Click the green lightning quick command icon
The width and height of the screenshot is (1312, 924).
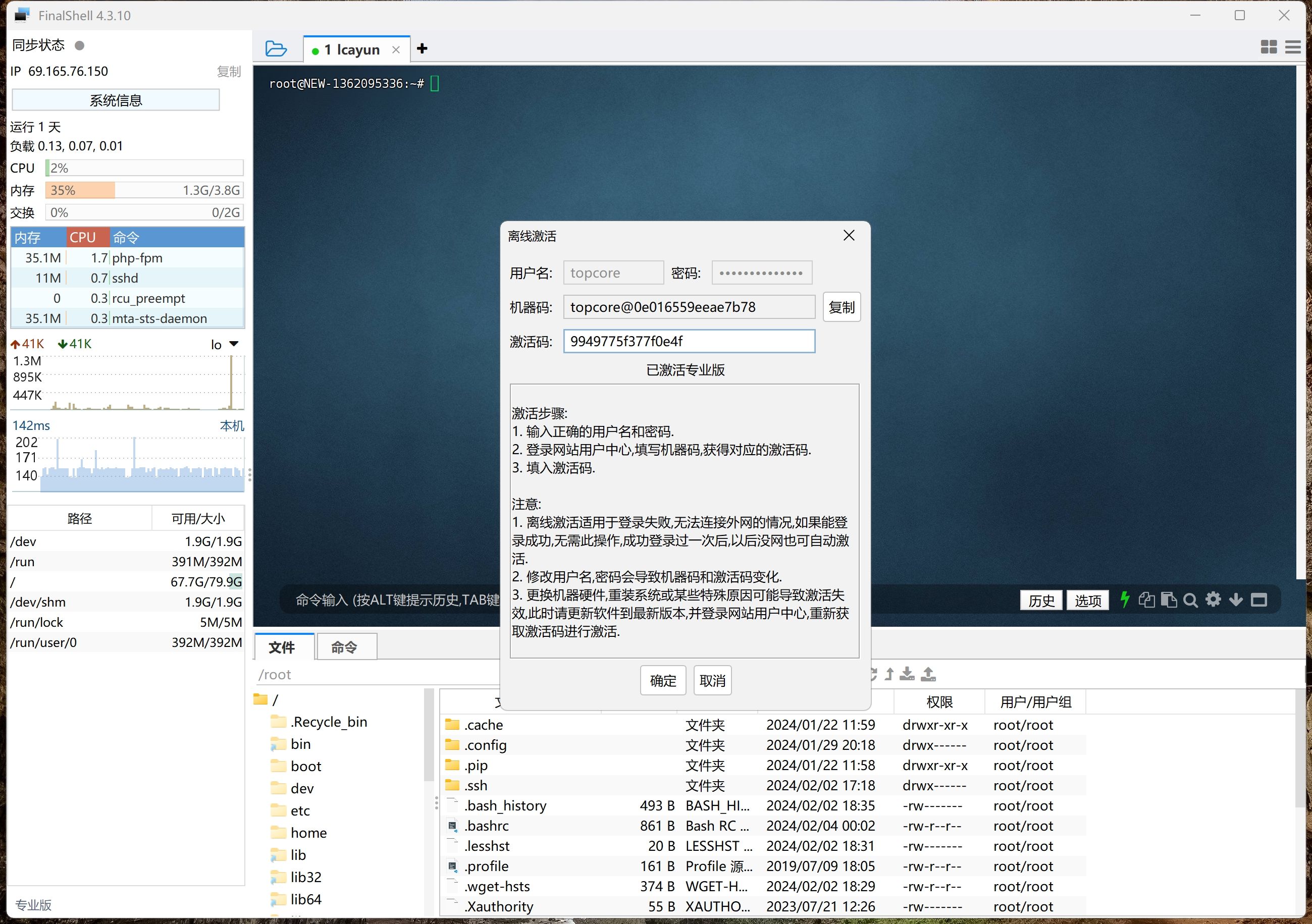pos(1125,600)
